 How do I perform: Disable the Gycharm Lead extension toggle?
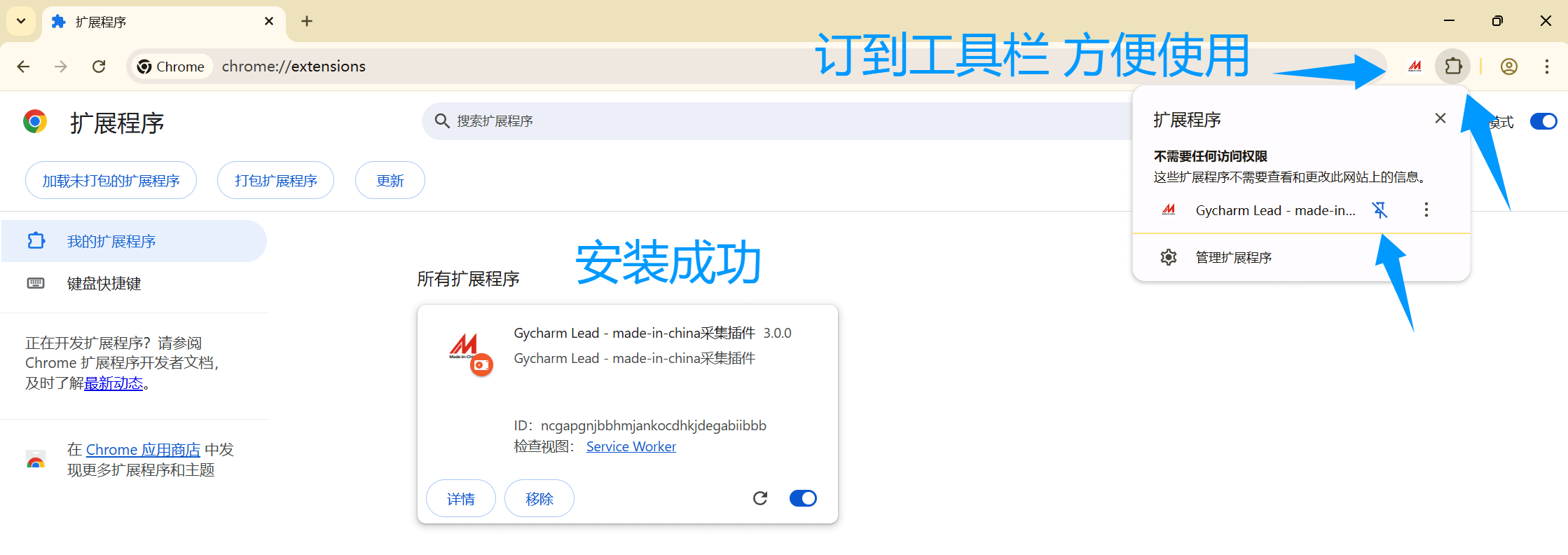[803, 498]
